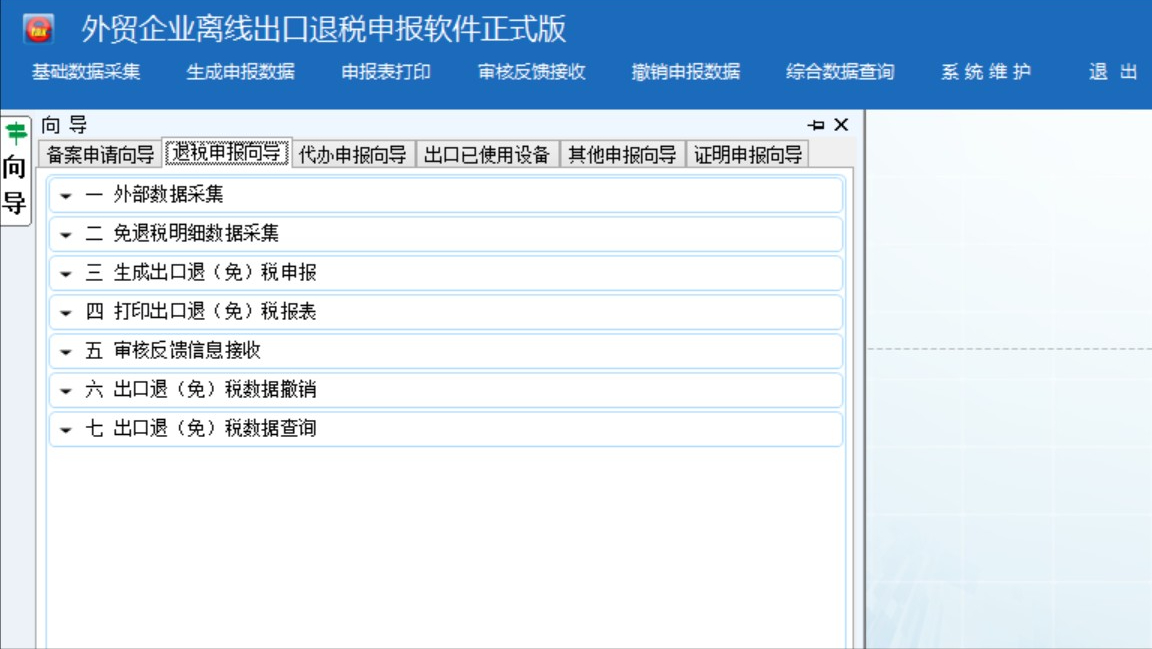This screenshot has height=649, width=1152.
Task: Expand arrow for 四 打印出口退（免）税报表
Action: coord(66,312)
